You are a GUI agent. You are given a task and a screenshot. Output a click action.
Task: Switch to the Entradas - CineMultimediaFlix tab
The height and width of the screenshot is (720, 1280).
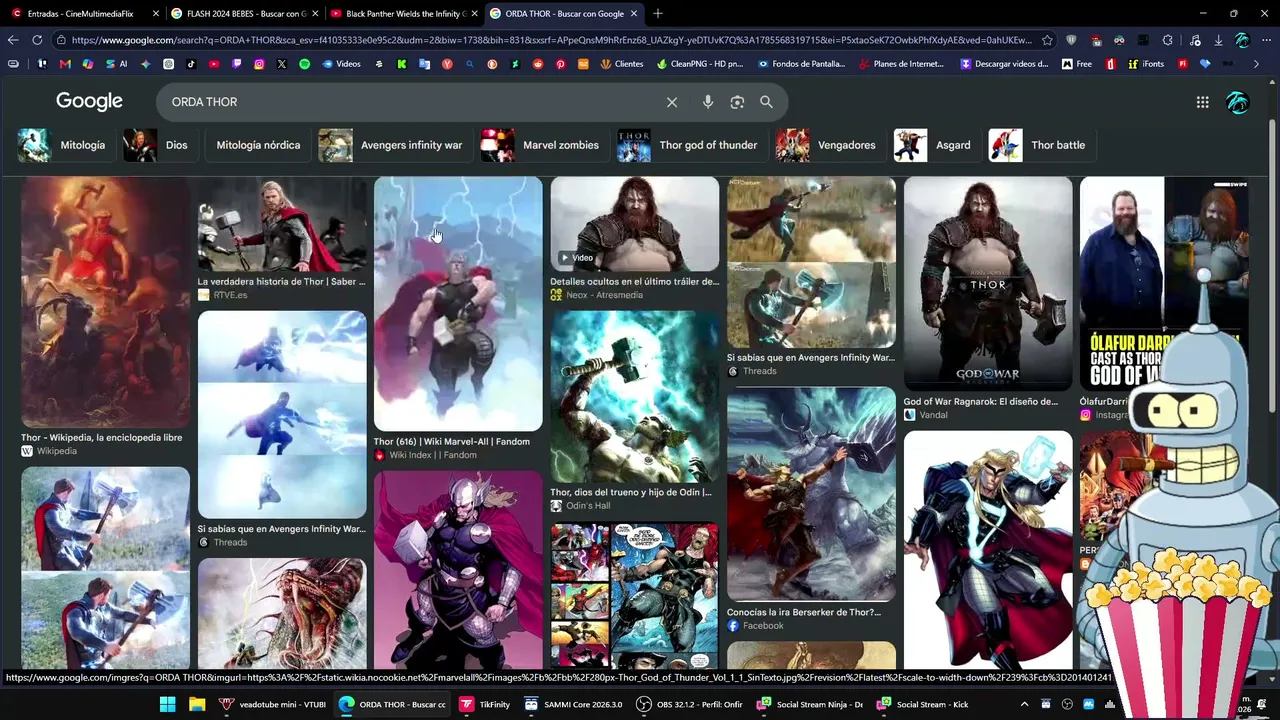click(x=83, y=14)
